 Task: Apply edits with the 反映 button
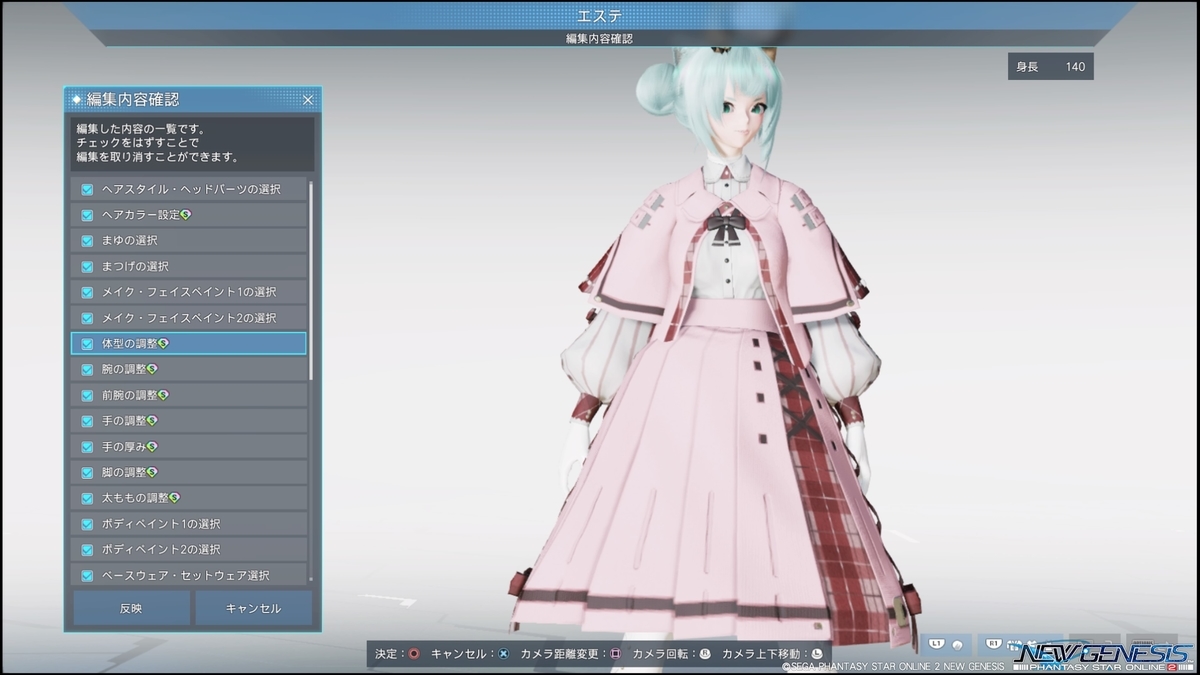pyautogui.click(x=131, y=608)
